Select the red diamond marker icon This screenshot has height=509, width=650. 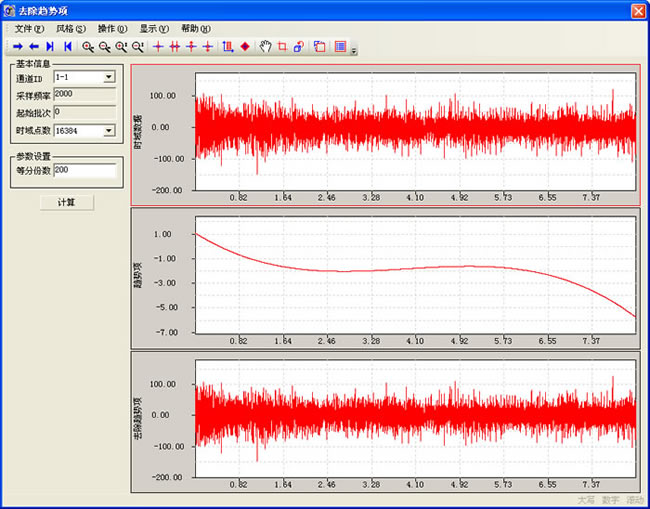click(245, 46)
